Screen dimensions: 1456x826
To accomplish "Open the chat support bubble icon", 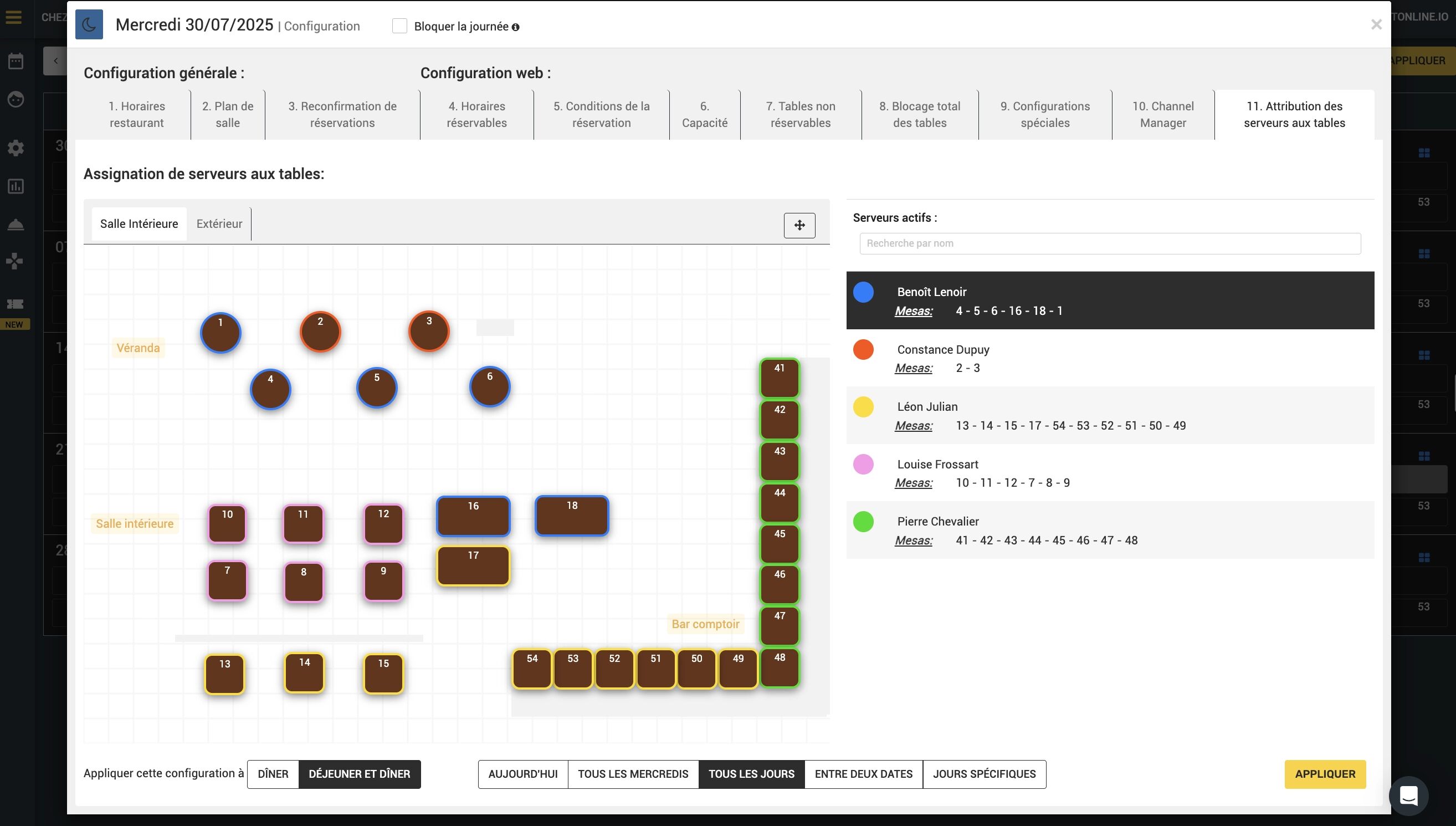I will [x=1408, y=796].
